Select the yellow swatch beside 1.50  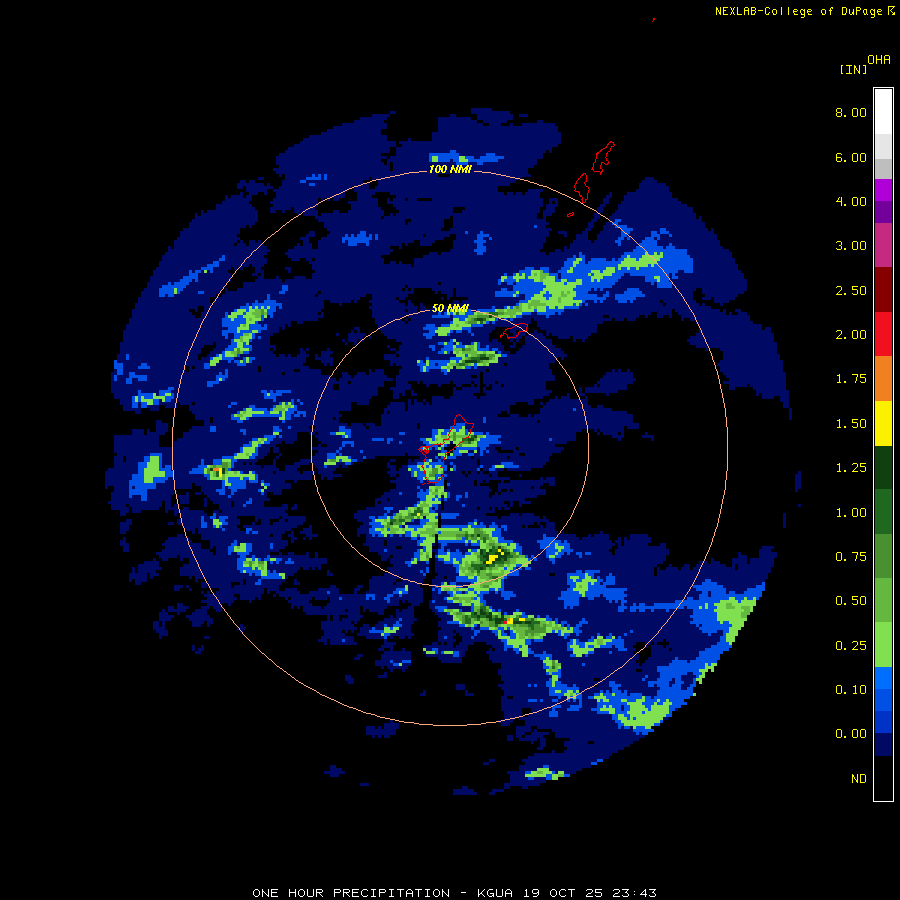(883, 423)
